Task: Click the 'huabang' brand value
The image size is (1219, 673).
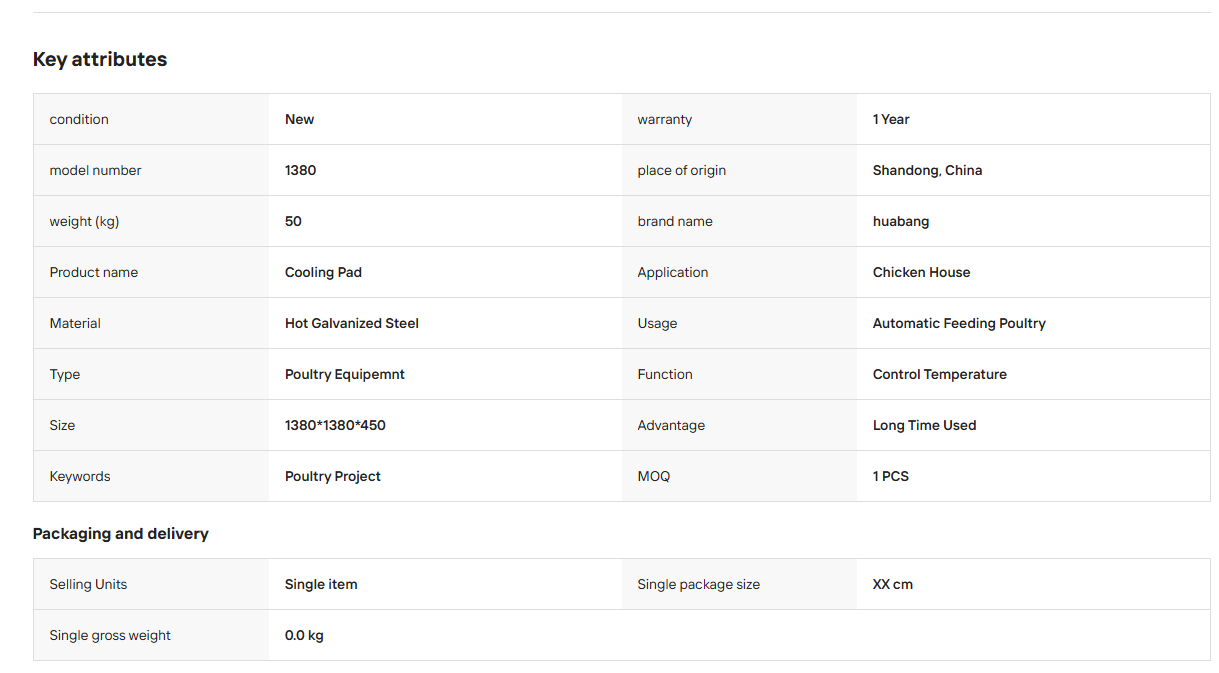Action: click(x=901, y=221)
